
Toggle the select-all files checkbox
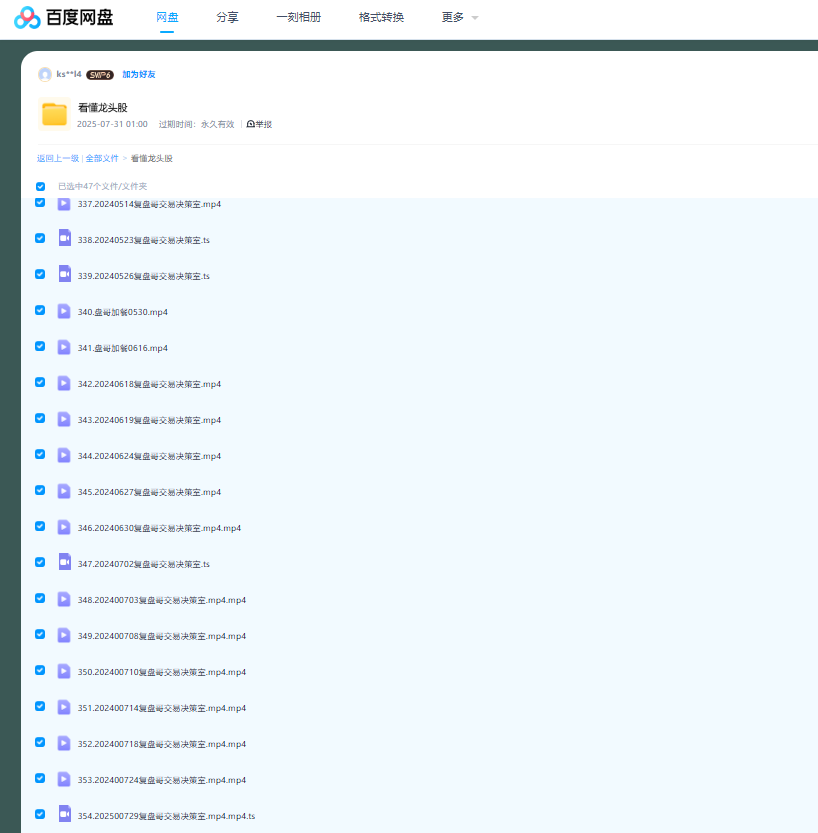tap(41, 186)
